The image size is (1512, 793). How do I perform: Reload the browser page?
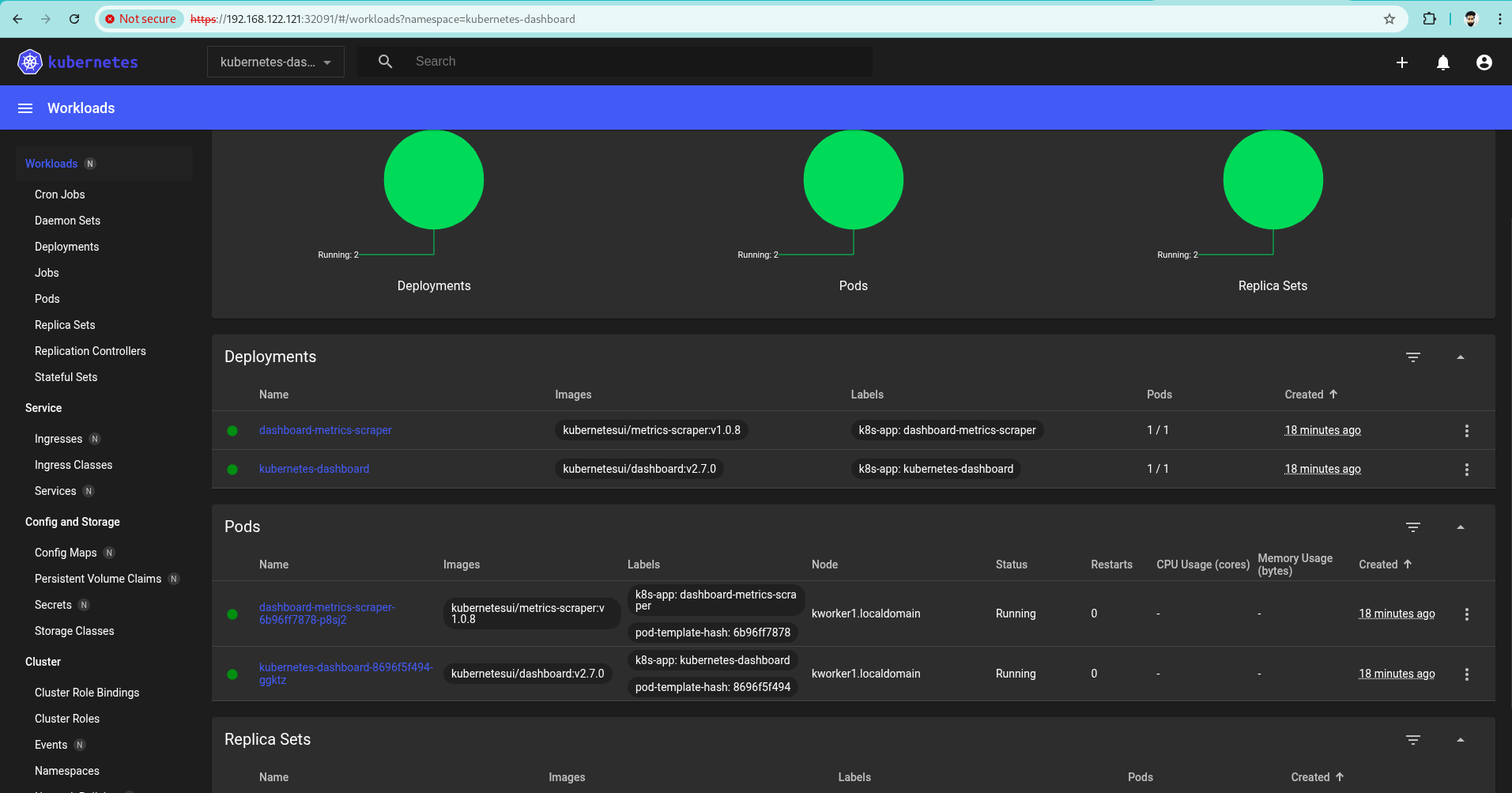[x=74, y=19]
